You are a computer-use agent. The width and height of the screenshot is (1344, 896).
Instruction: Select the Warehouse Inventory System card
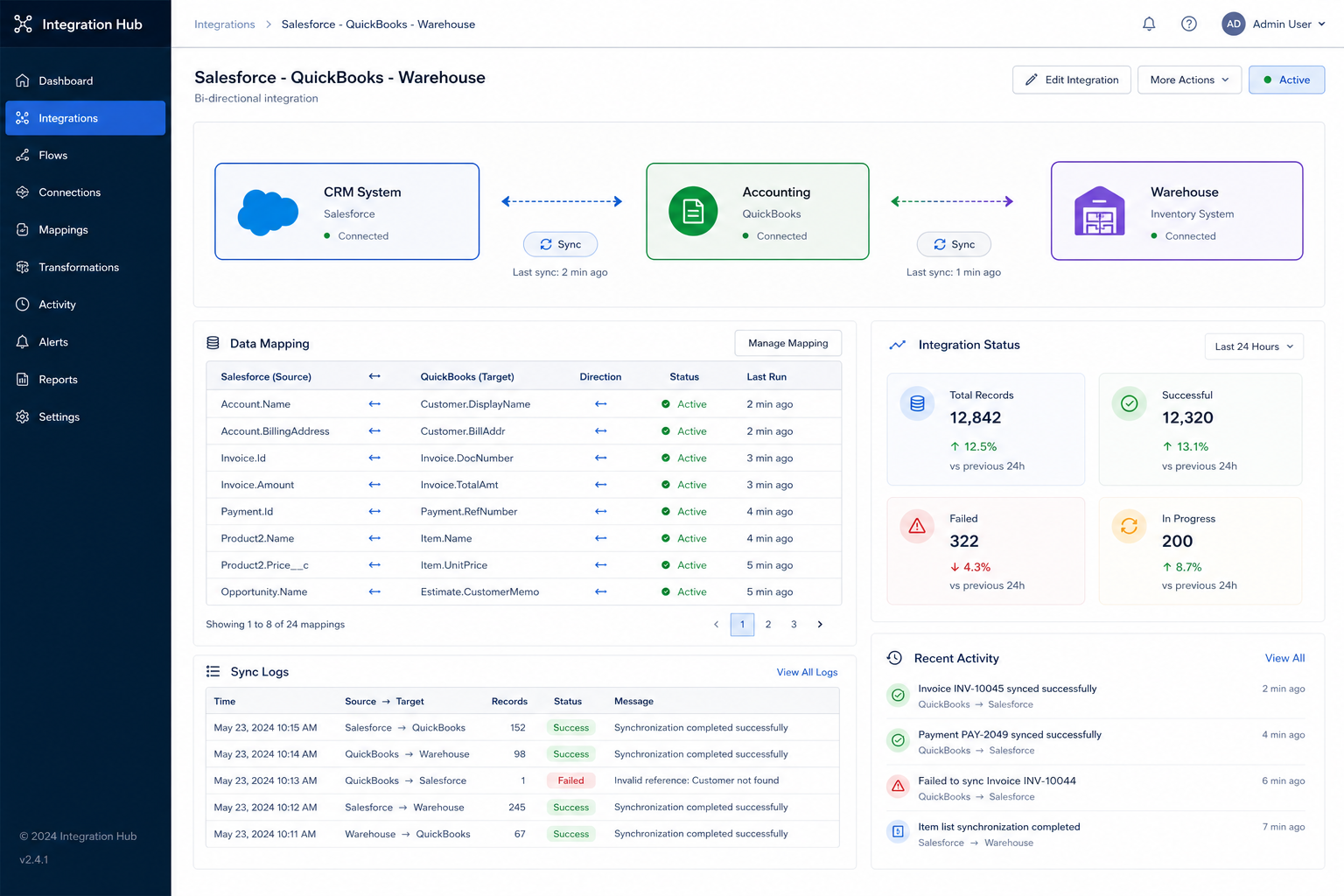pos(1177,211)
